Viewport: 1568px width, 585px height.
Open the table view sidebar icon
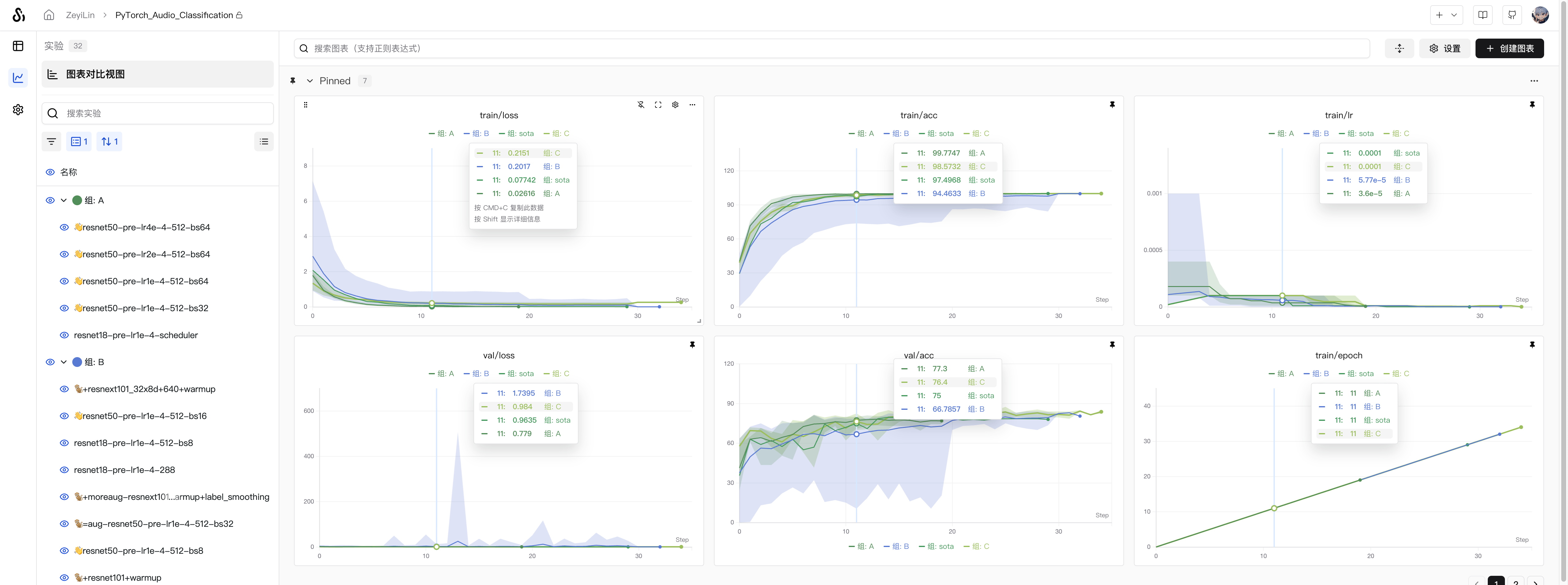[x=18, y=46]
